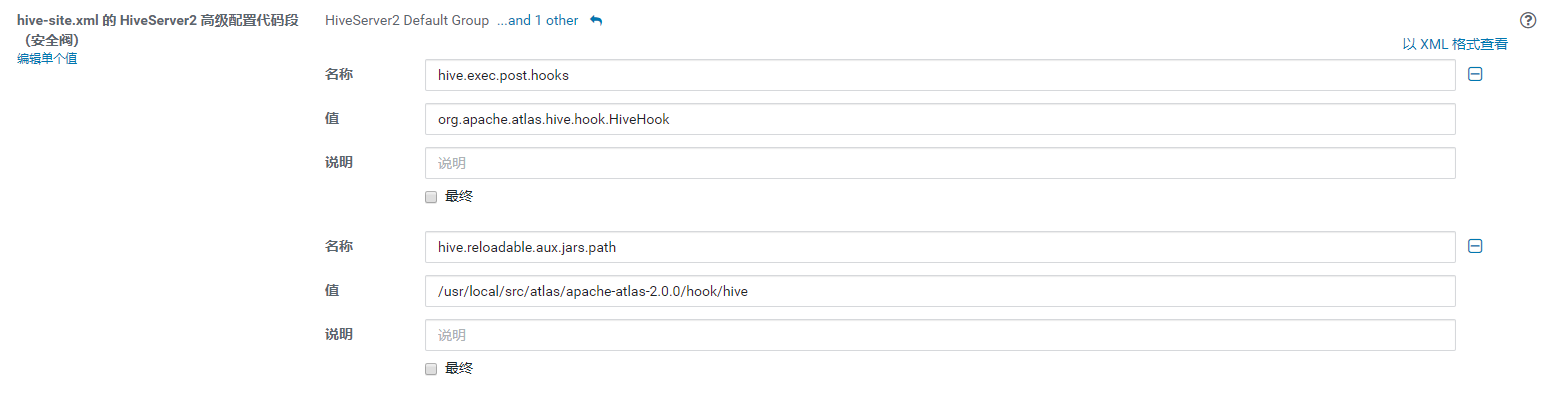Select the HiveServer2 Default Group label
1552x407 pixels.
click(x=407, y=20)
